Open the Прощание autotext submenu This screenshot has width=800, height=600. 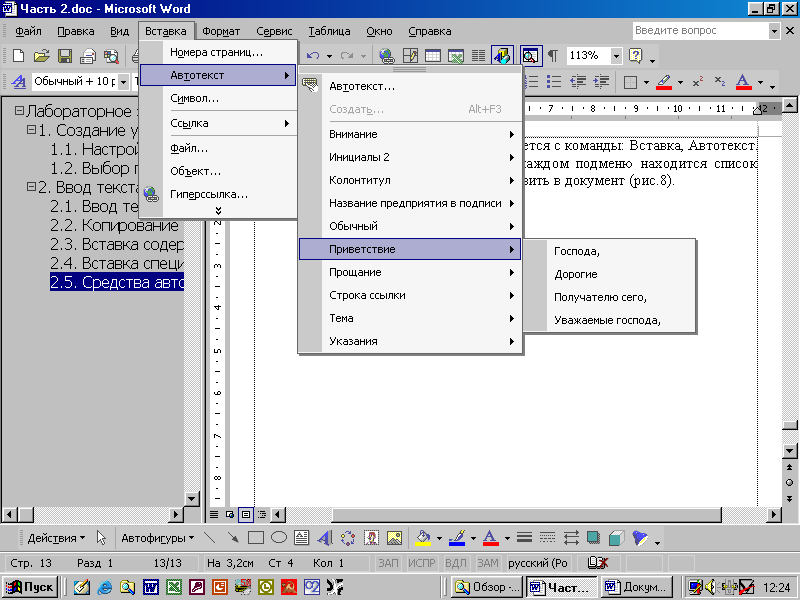pos(410,272)
